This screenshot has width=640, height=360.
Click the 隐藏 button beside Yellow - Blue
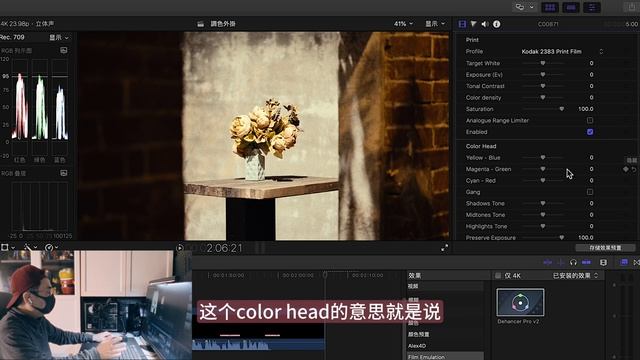click(x=631, y=160)
